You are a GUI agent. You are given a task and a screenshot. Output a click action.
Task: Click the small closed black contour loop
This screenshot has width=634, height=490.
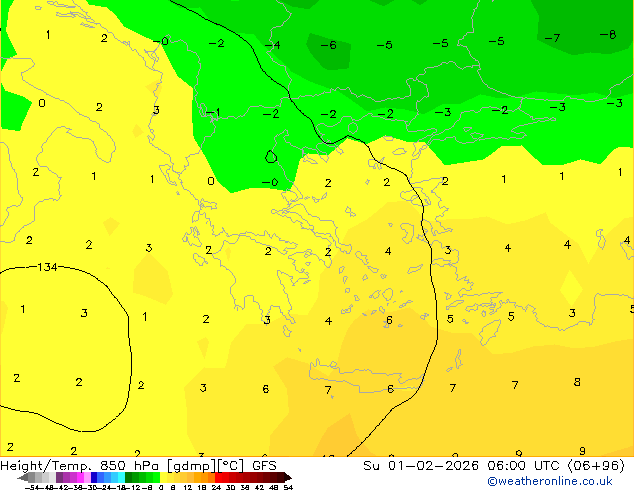tap(271, 156)
